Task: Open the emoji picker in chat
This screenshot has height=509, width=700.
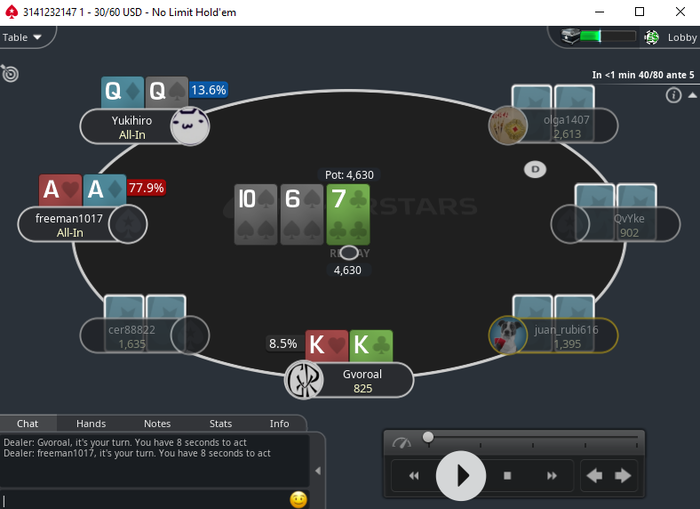Action: click(298, 499)
